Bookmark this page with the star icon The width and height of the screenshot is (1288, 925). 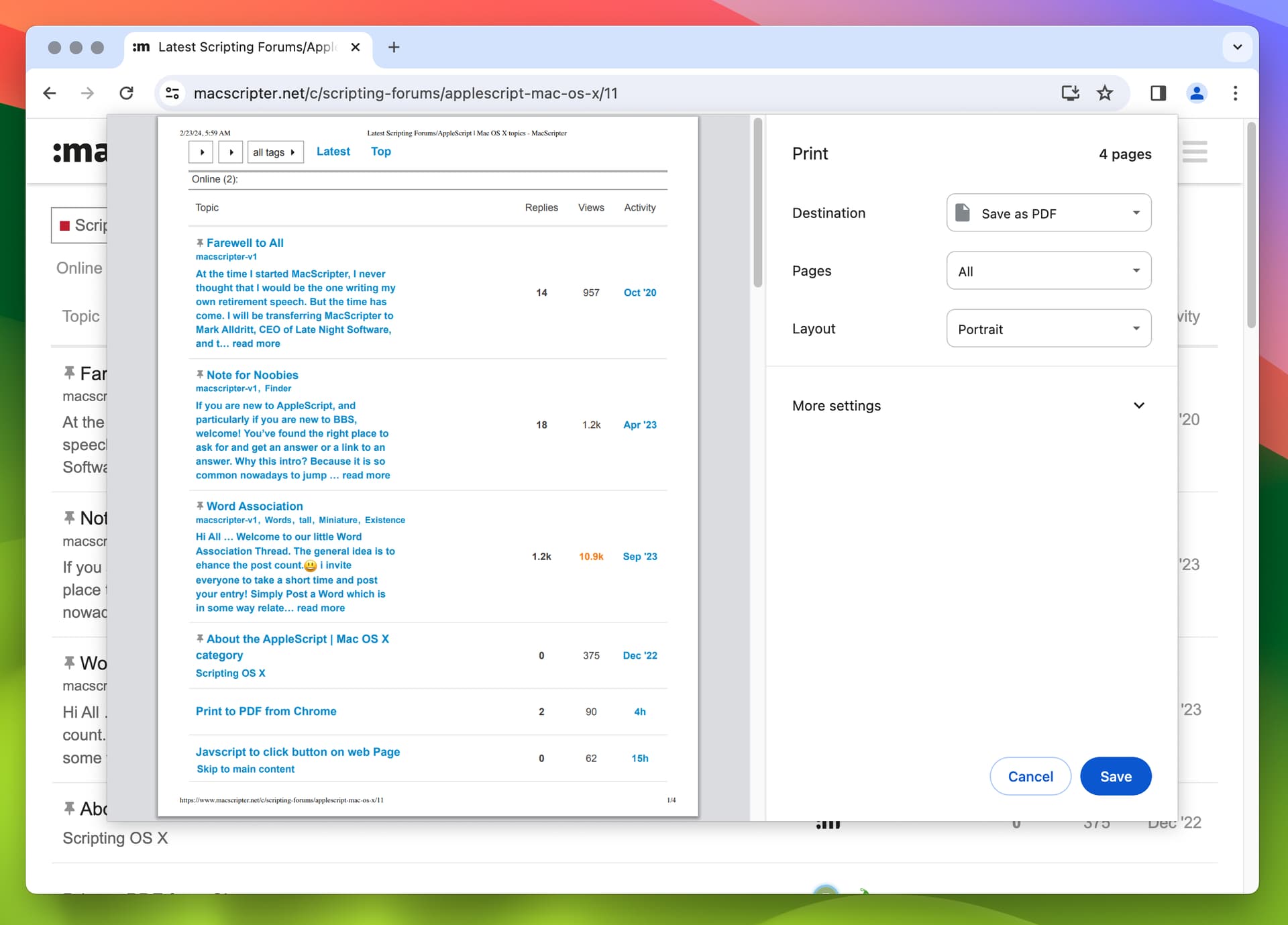click(1105, 93)
